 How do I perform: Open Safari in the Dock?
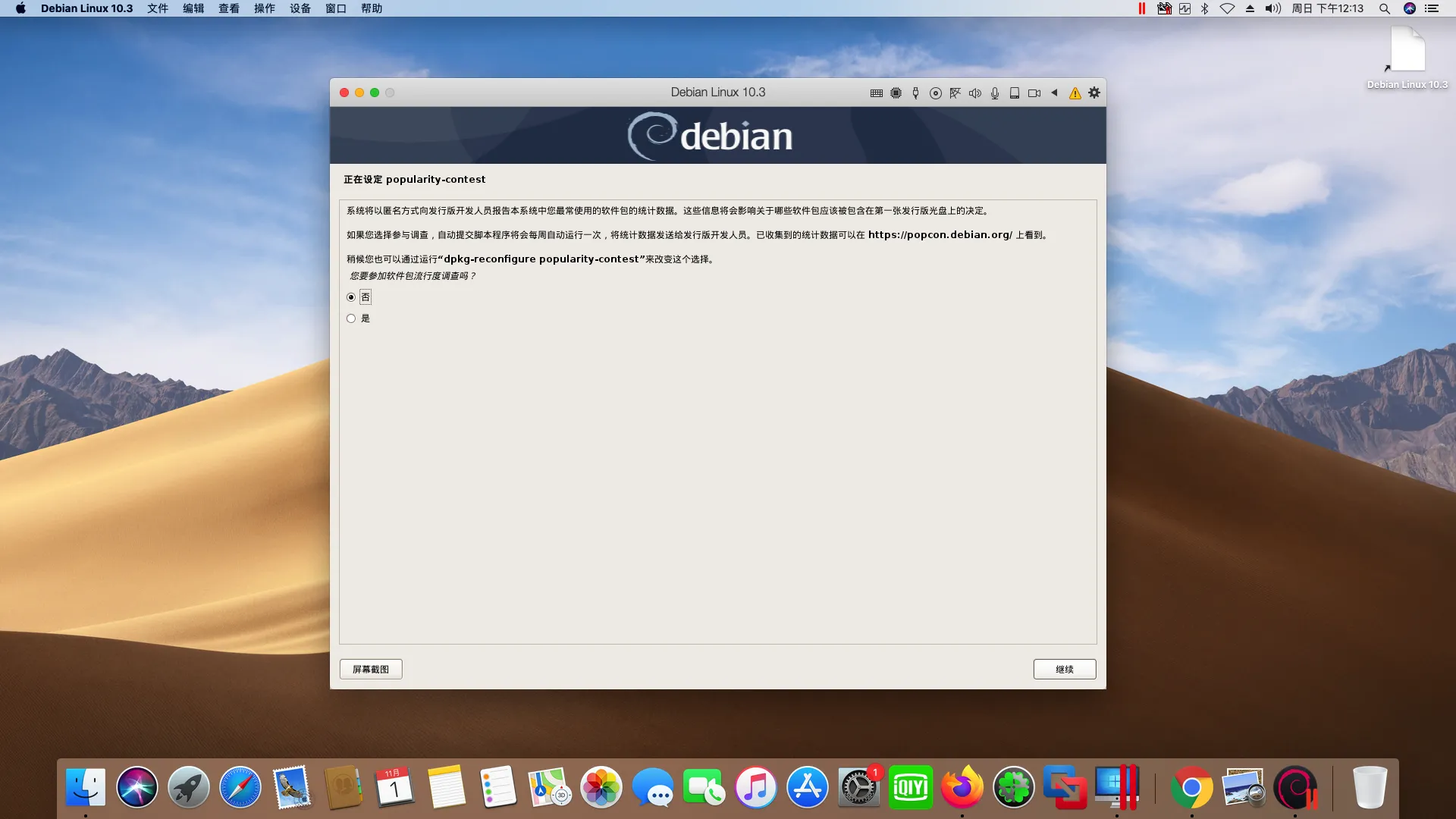[x=240, y=787]
